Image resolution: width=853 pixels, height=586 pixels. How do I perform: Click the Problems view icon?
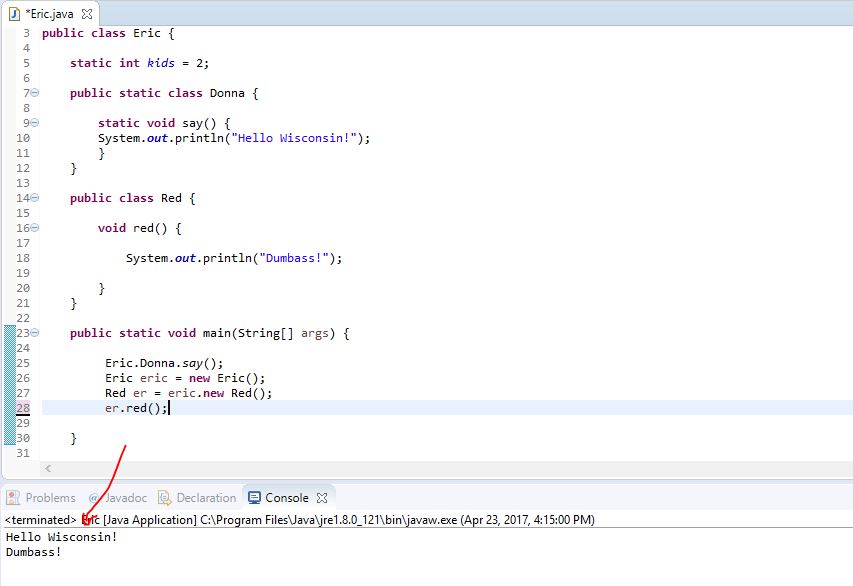click(x=13, y=498)
